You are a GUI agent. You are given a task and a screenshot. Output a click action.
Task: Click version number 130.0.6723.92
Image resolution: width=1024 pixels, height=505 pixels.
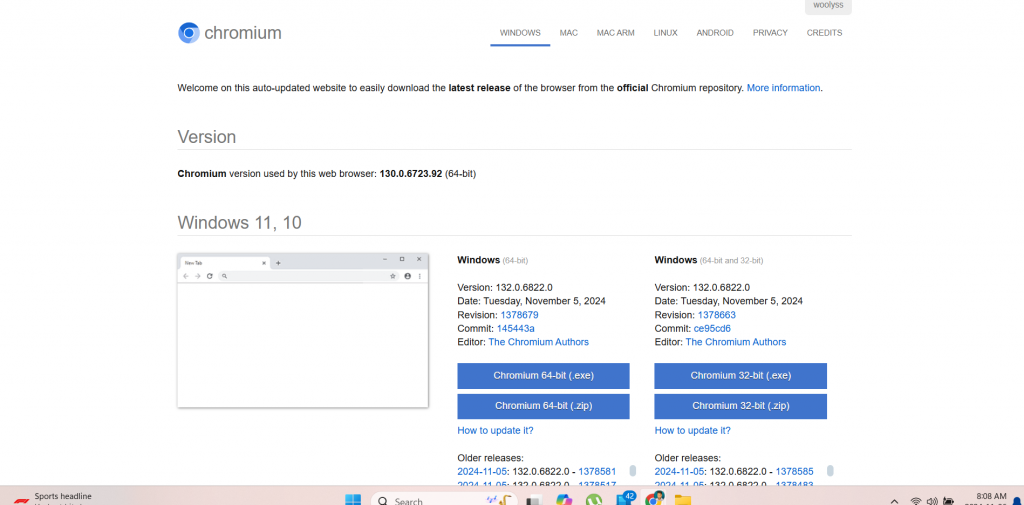pyautogui.click(x=411, y=174)
